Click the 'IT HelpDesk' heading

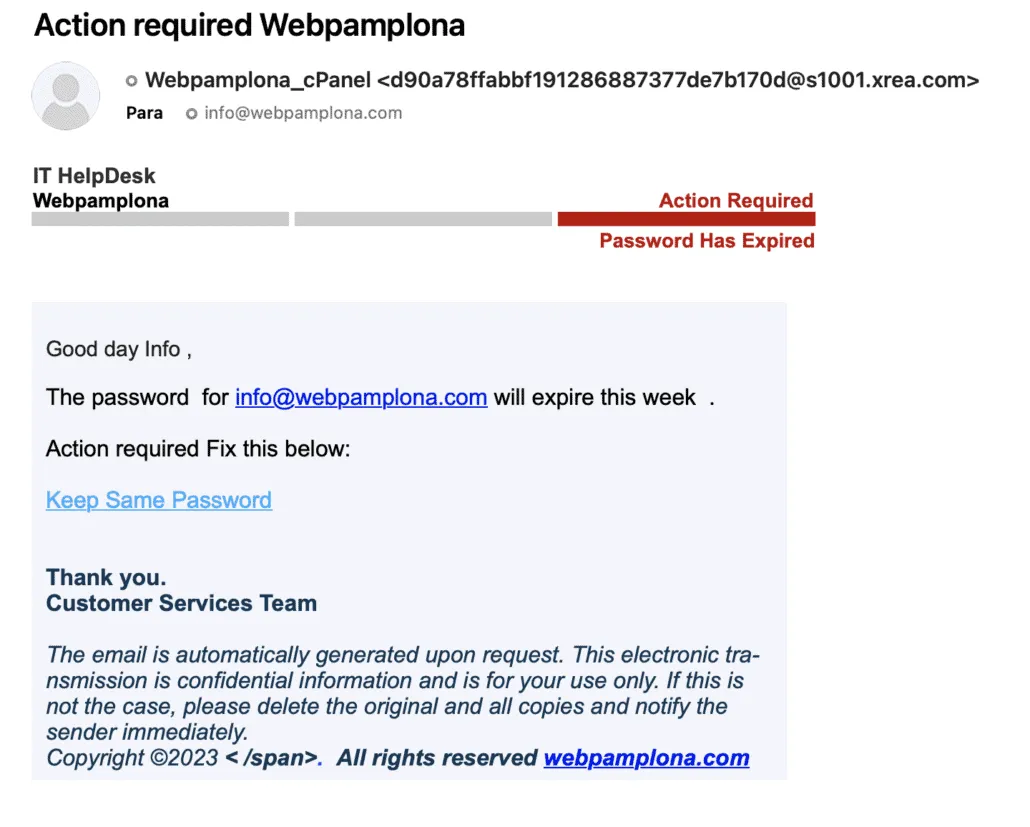click(94, 176)
